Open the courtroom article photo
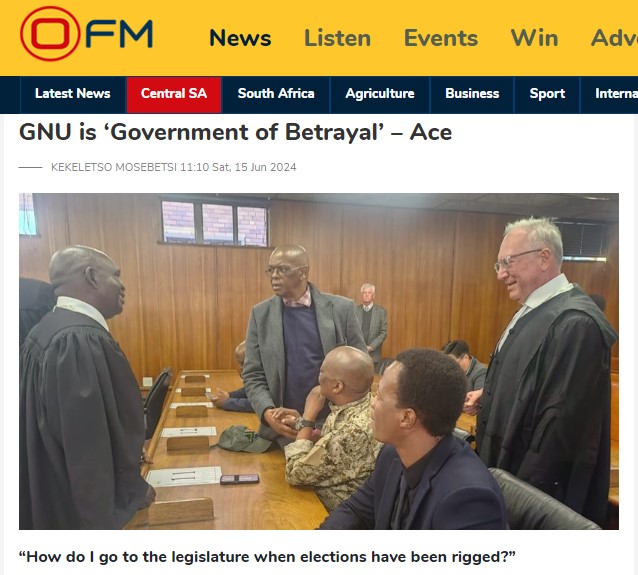Image resolution: width=638 pixels, height=575 pixels. pos(319,361)
